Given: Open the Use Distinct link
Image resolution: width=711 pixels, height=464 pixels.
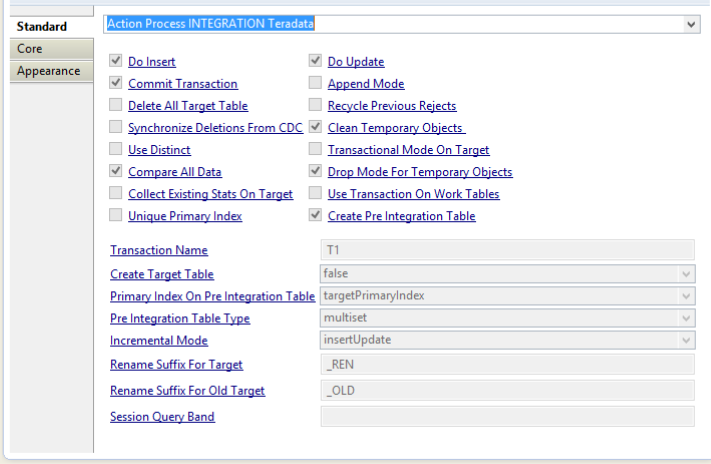Looking at the screenshot, I should point(159,150).
